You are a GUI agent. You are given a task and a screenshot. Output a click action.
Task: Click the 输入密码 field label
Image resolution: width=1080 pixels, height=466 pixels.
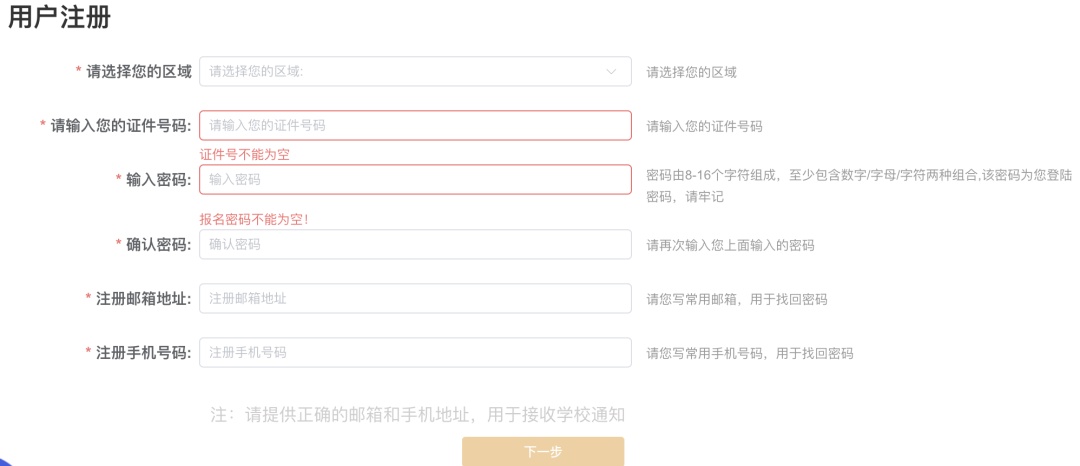[158, 180]
